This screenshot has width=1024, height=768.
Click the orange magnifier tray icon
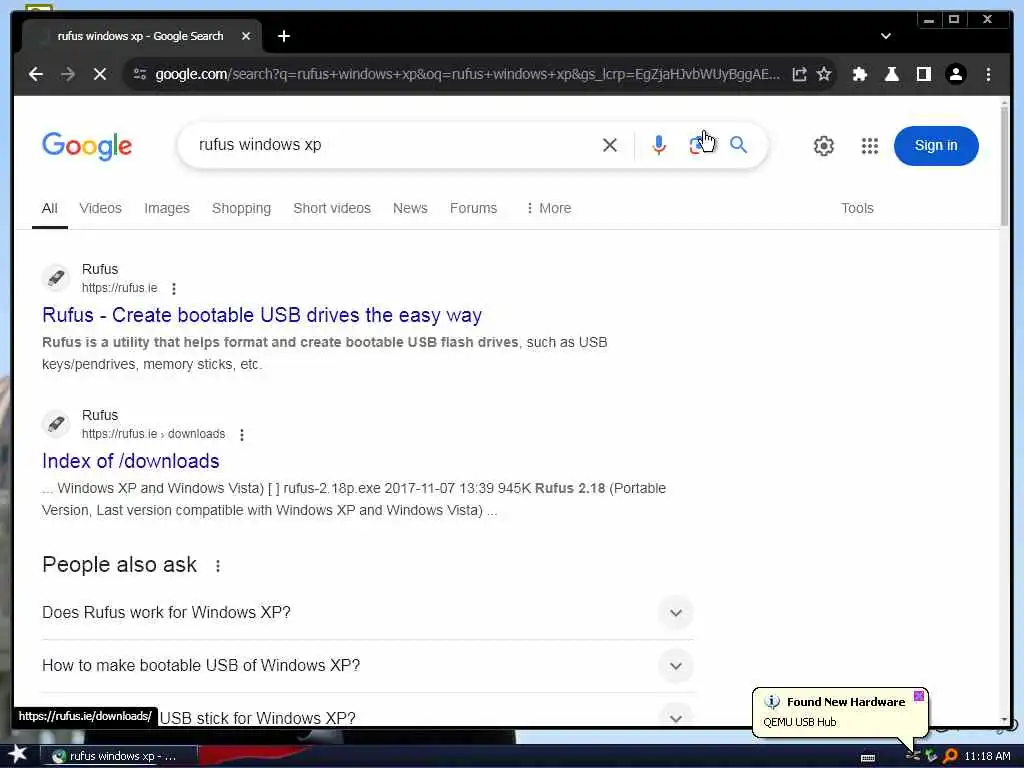950,756
